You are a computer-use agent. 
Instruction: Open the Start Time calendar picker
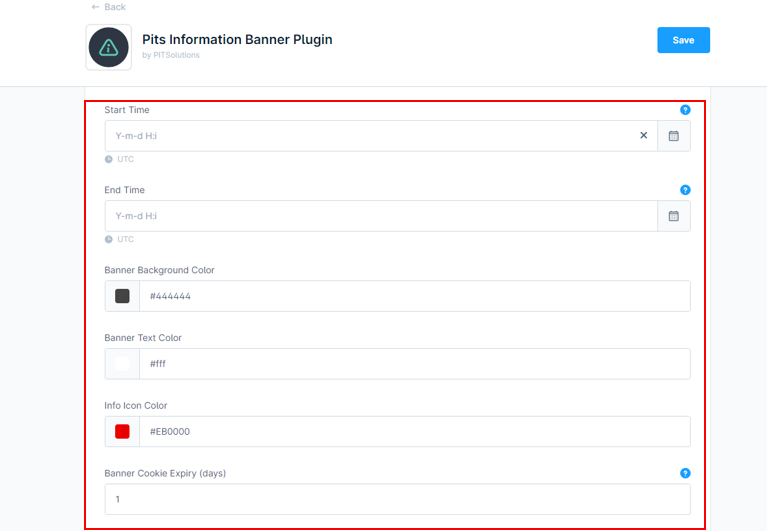(674, 136)
